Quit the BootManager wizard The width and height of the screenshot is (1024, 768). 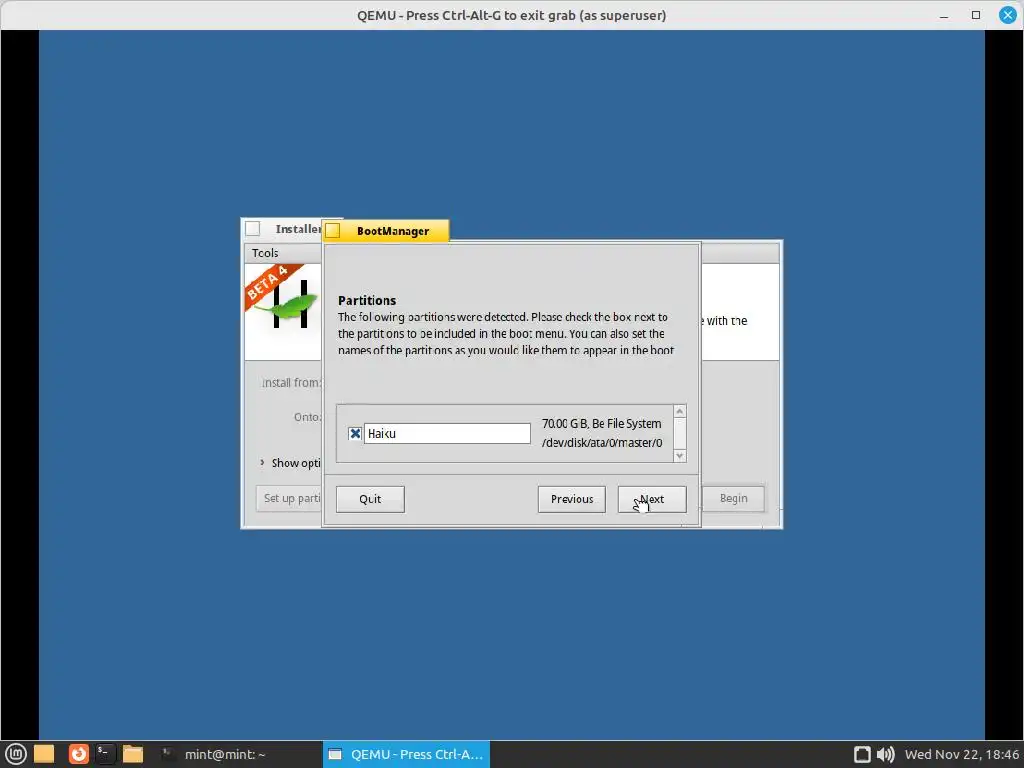[370, 499]
